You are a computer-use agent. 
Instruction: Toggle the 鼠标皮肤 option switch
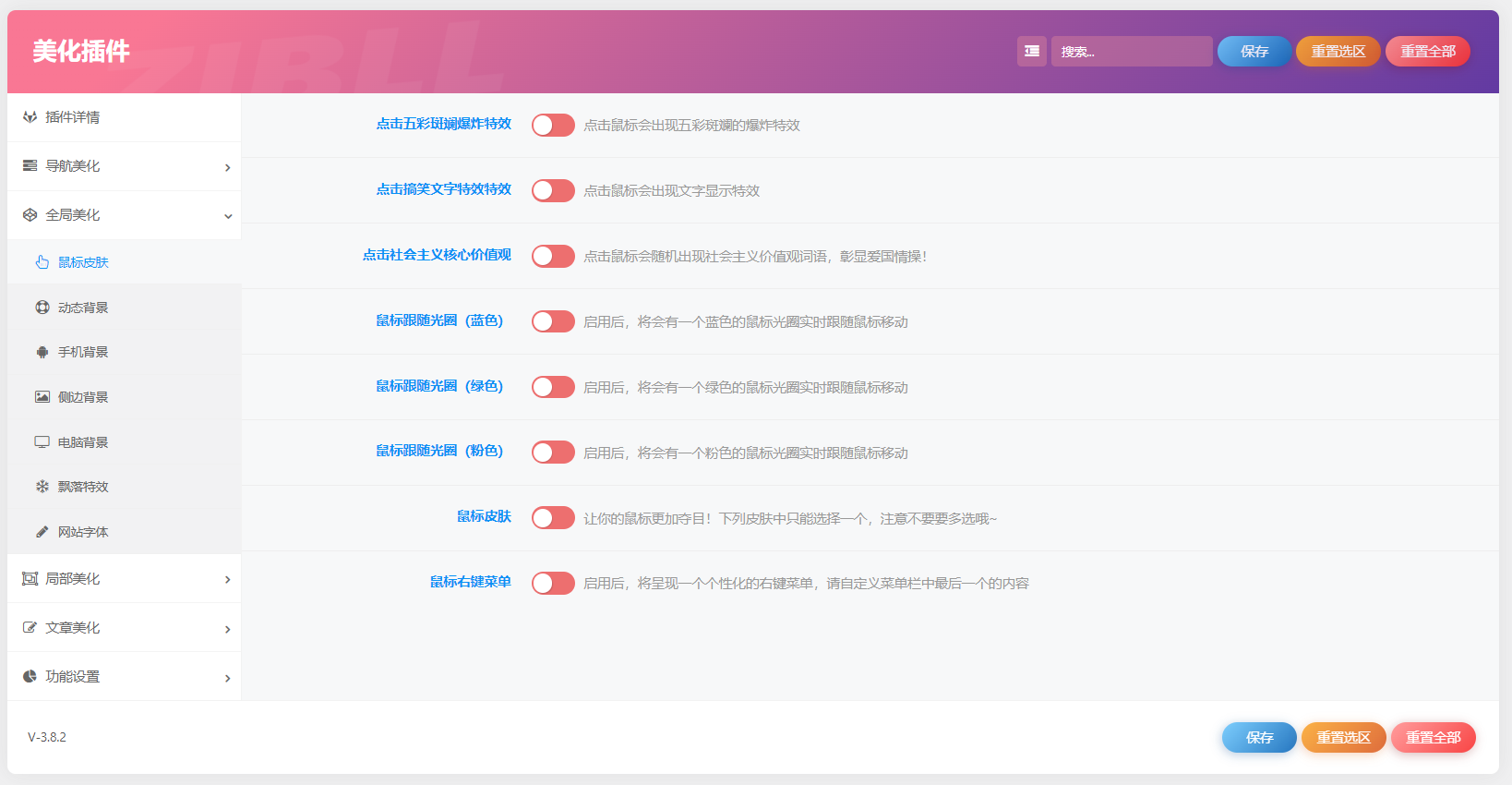click(553, 518)
